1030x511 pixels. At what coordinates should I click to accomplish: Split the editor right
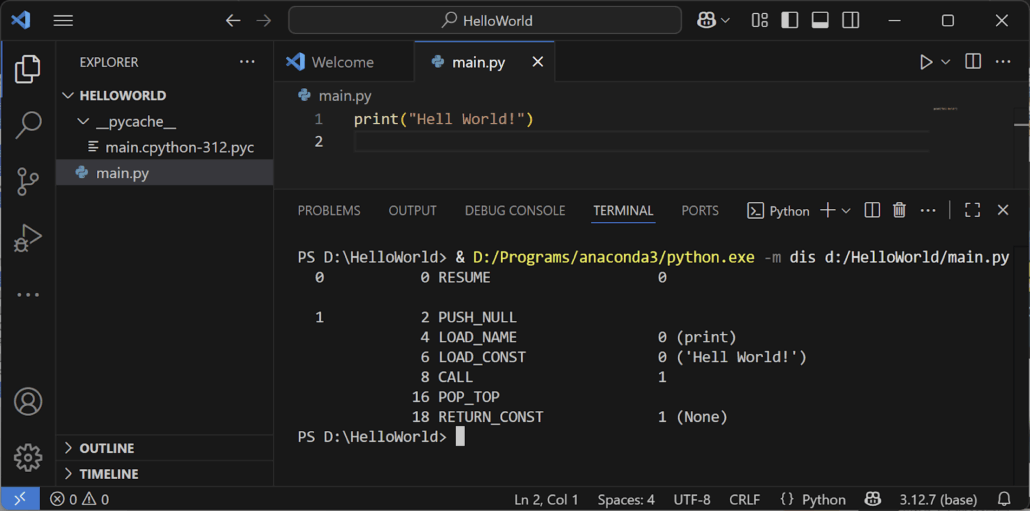point(973,62)
